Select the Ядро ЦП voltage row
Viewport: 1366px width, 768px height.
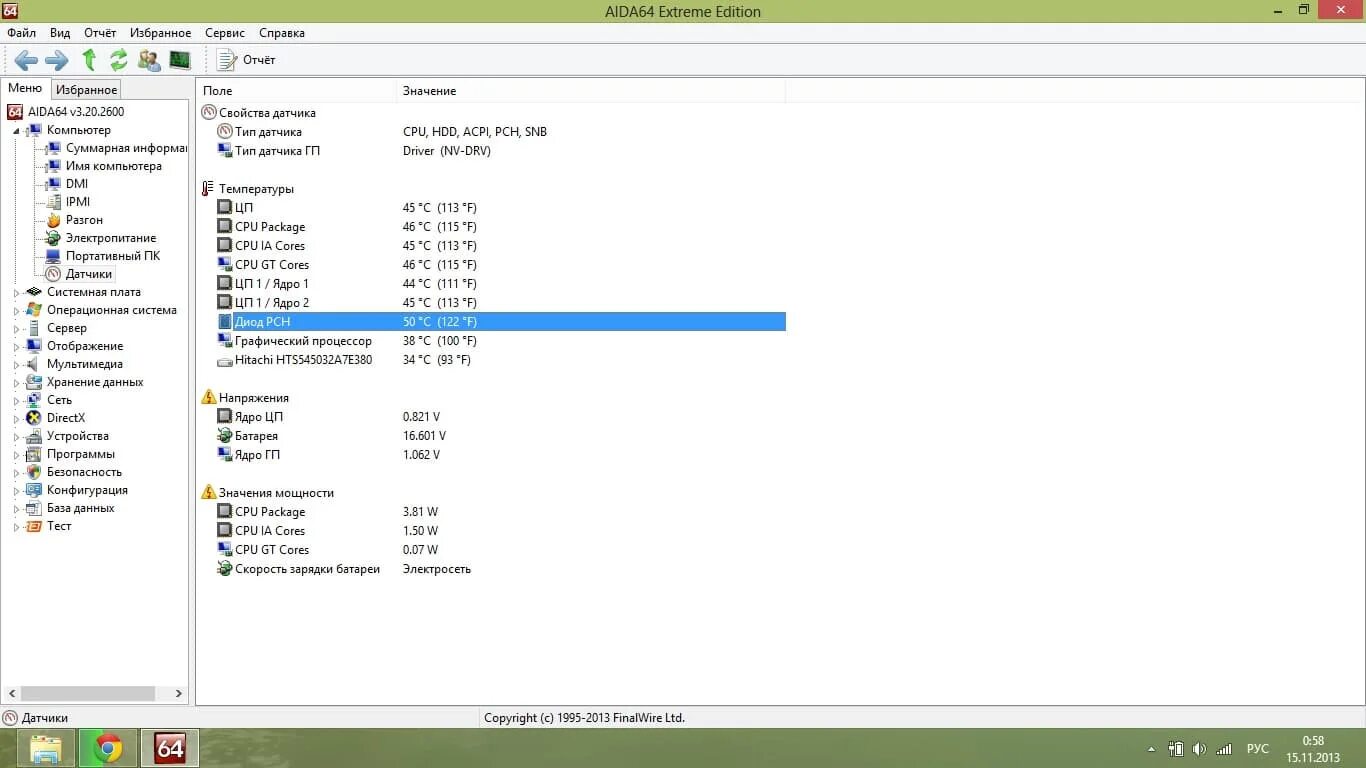tap(491, 417)
